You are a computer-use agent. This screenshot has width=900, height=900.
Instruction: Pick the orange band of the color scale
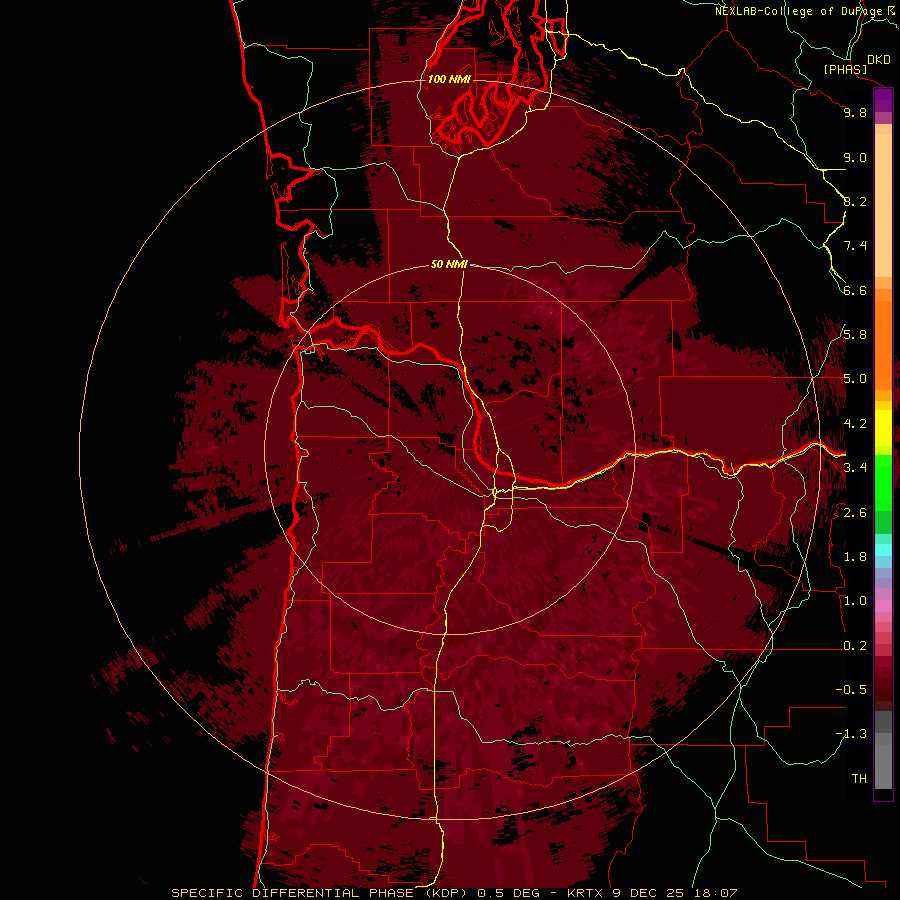(x=883, y=344)
